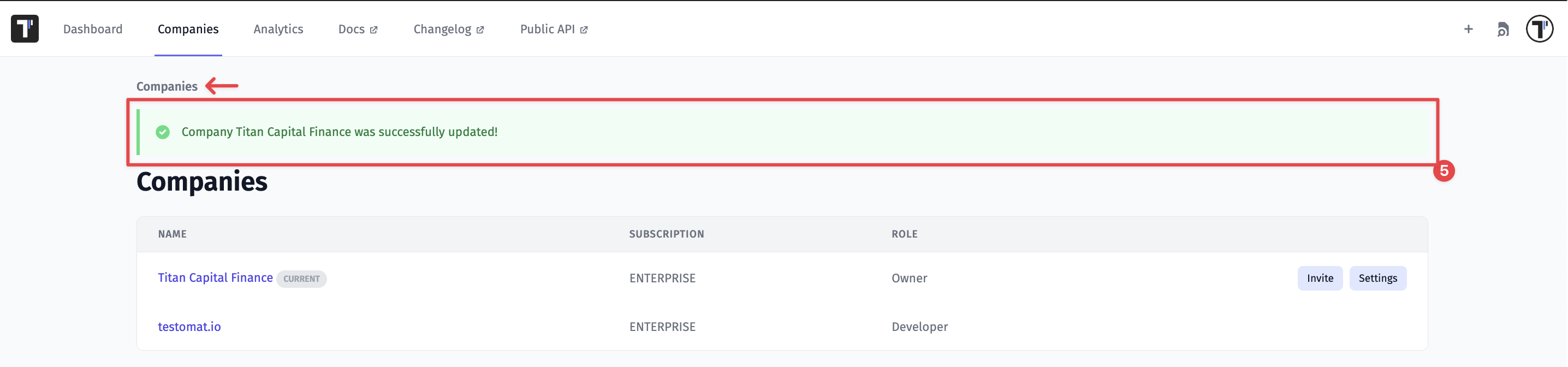Open the Changelog menu link
The width and height of the screenshot is (1568, 367).
tap(442, 29)
